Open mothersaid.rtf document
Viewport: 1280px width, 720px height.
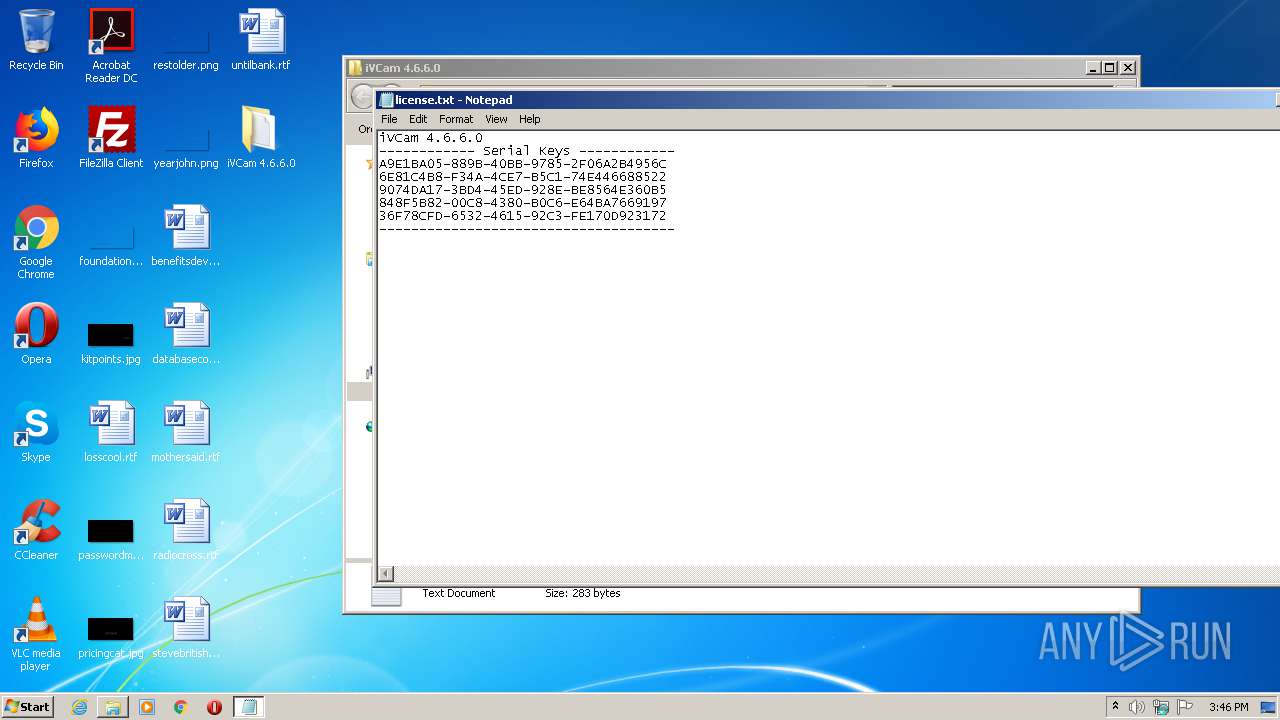186,432
